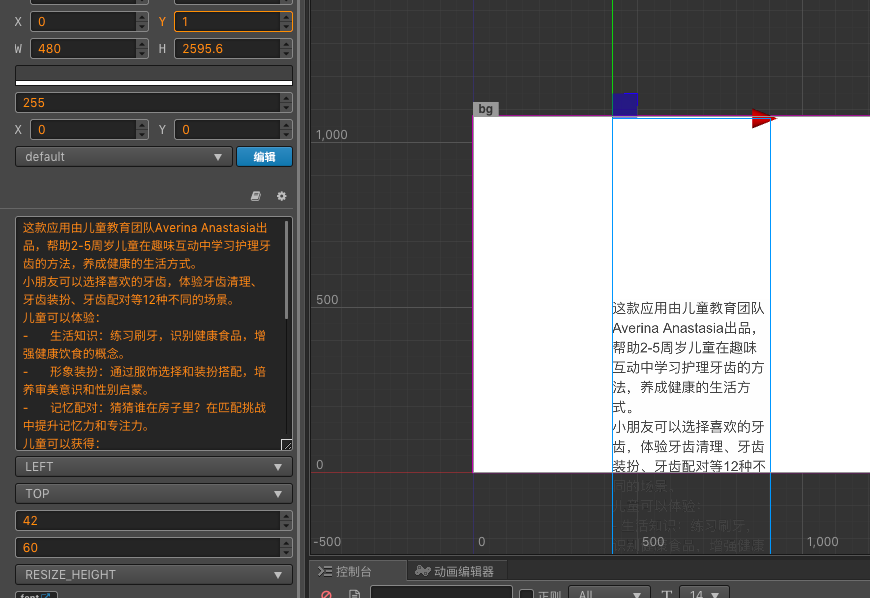870x598 pixels.
Task: Click the opacity field showing 255
Action: (148, 103)
